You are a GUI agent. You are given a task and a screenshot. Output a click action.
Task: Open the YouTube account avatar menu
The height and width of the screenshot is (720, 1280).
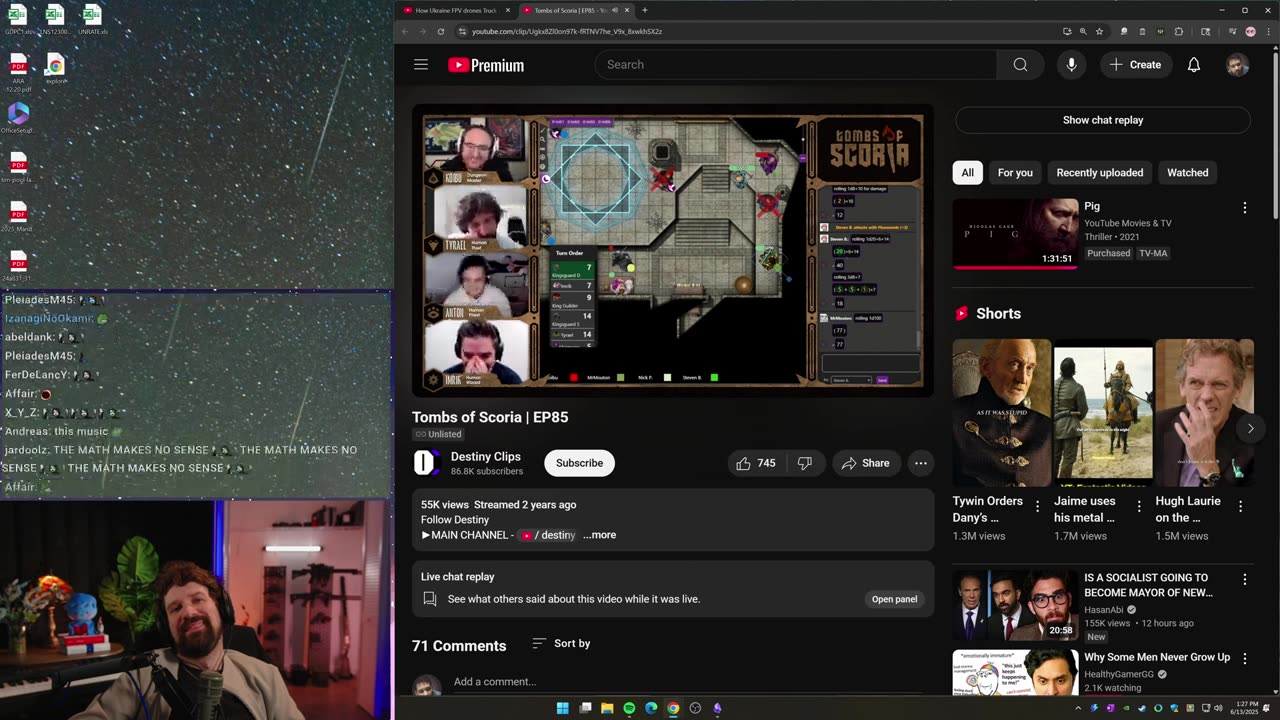pyautogui.click(x=1237, y=65)
